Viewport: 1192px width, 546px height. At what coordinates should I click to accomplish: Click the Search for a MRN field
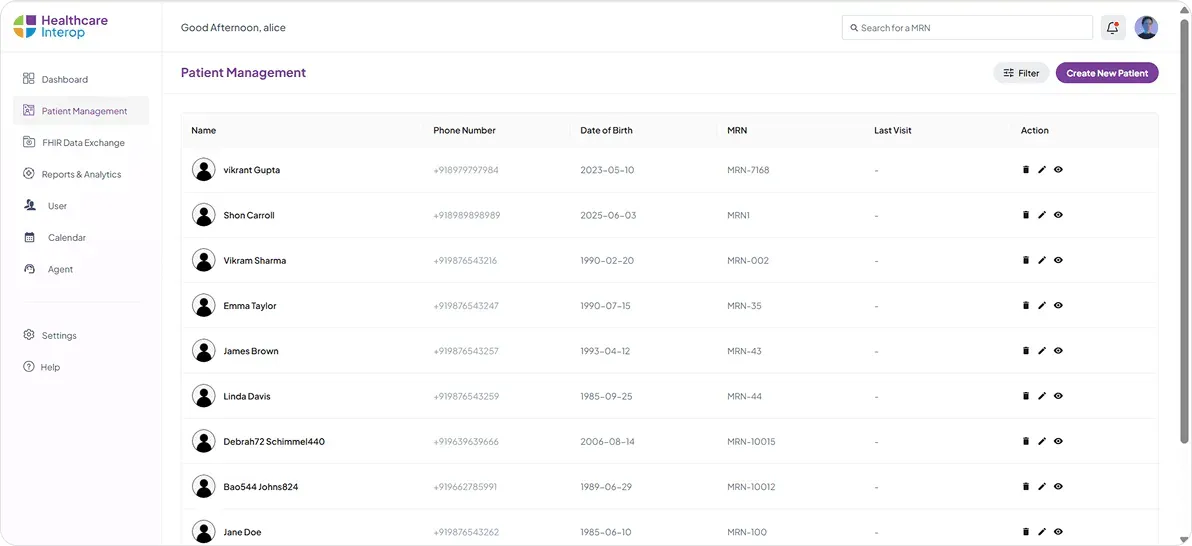pos(966,28)
